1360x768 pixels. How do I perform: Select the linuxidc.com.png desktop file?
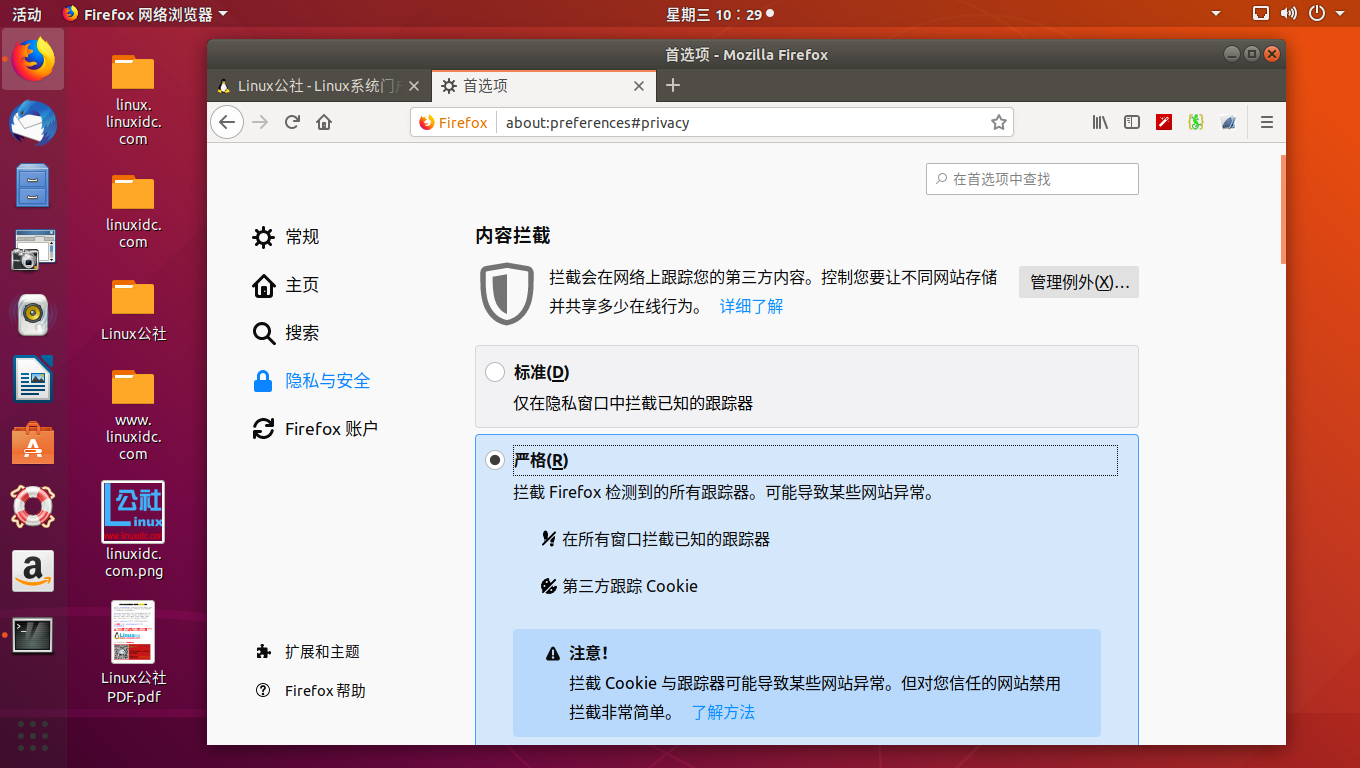click(133, 530)
